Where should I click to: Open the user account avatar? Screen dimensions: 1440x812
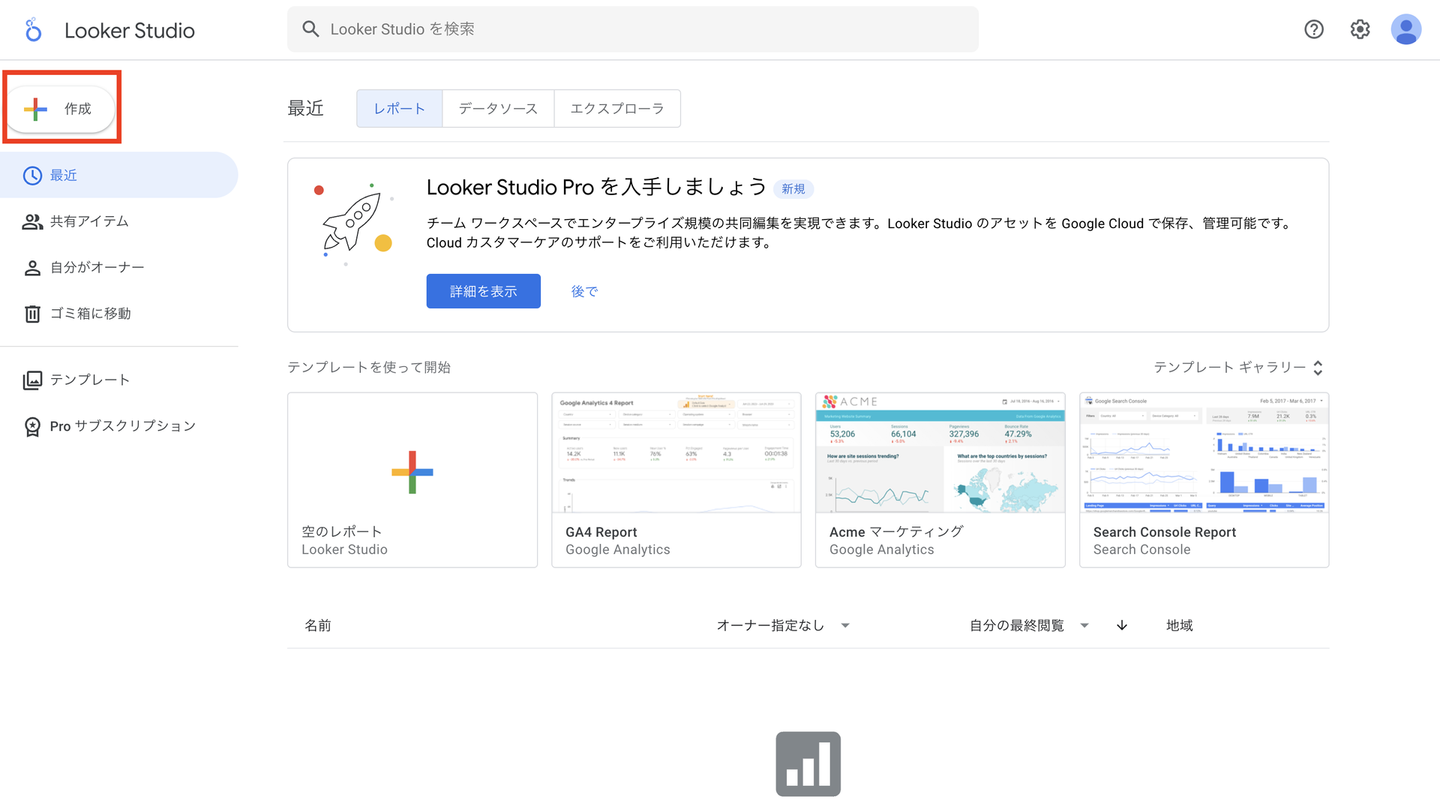(x=1406, y=30)
